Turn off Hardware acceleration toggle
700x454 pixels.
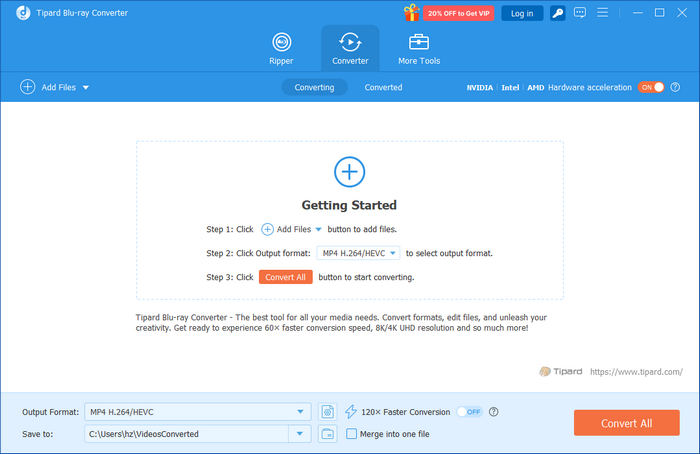point(651,87)
